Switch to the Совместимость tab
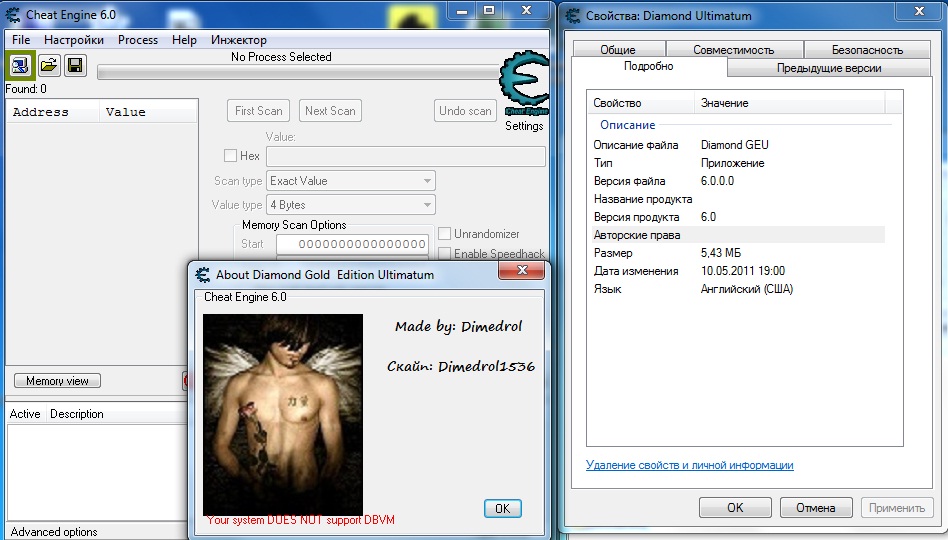The height and width of the screenshot is (540, 948). [x=734, y=50]
